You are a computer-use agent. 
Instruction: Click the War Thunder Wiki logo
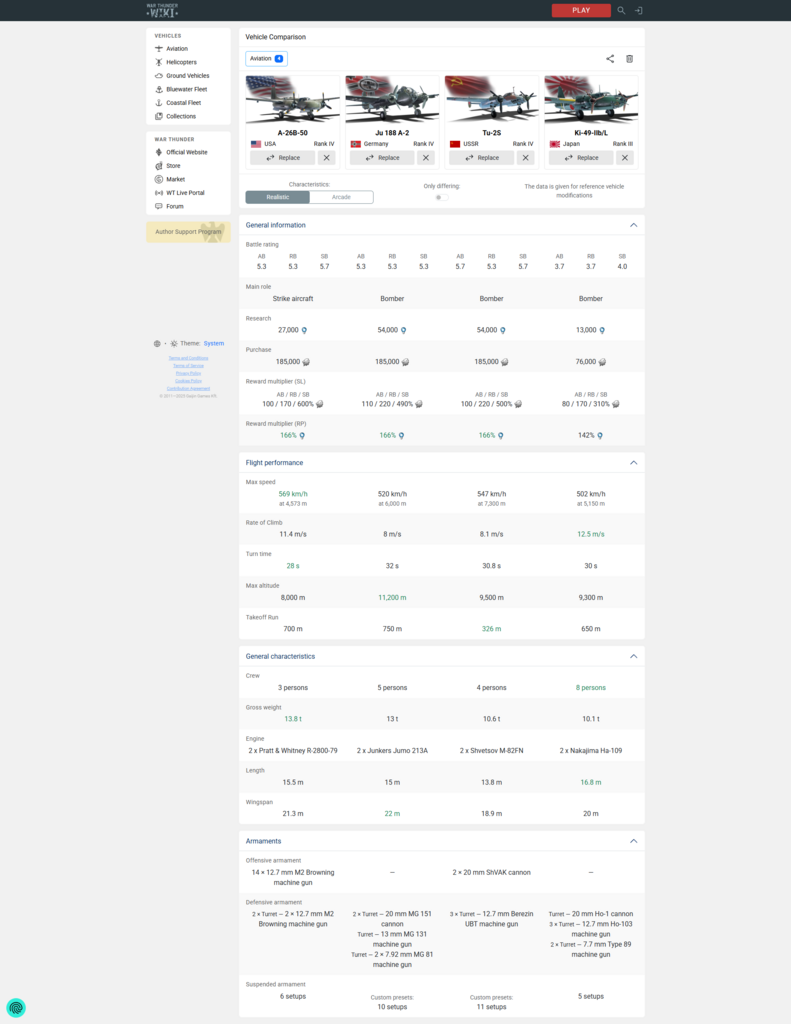162,10
